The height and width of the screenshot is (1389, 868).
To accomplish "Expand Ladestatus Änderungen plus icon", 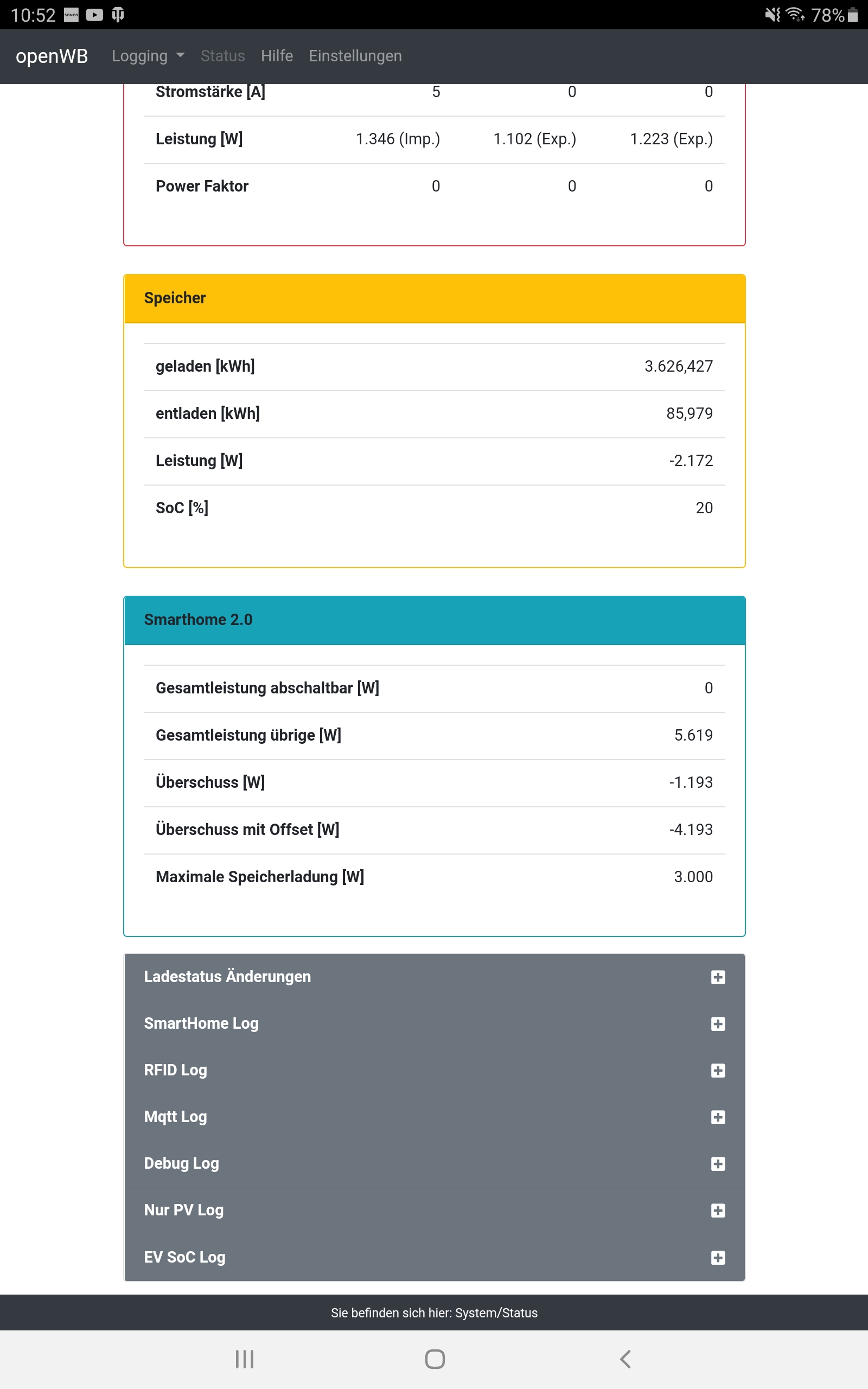I will pos(718,977).
